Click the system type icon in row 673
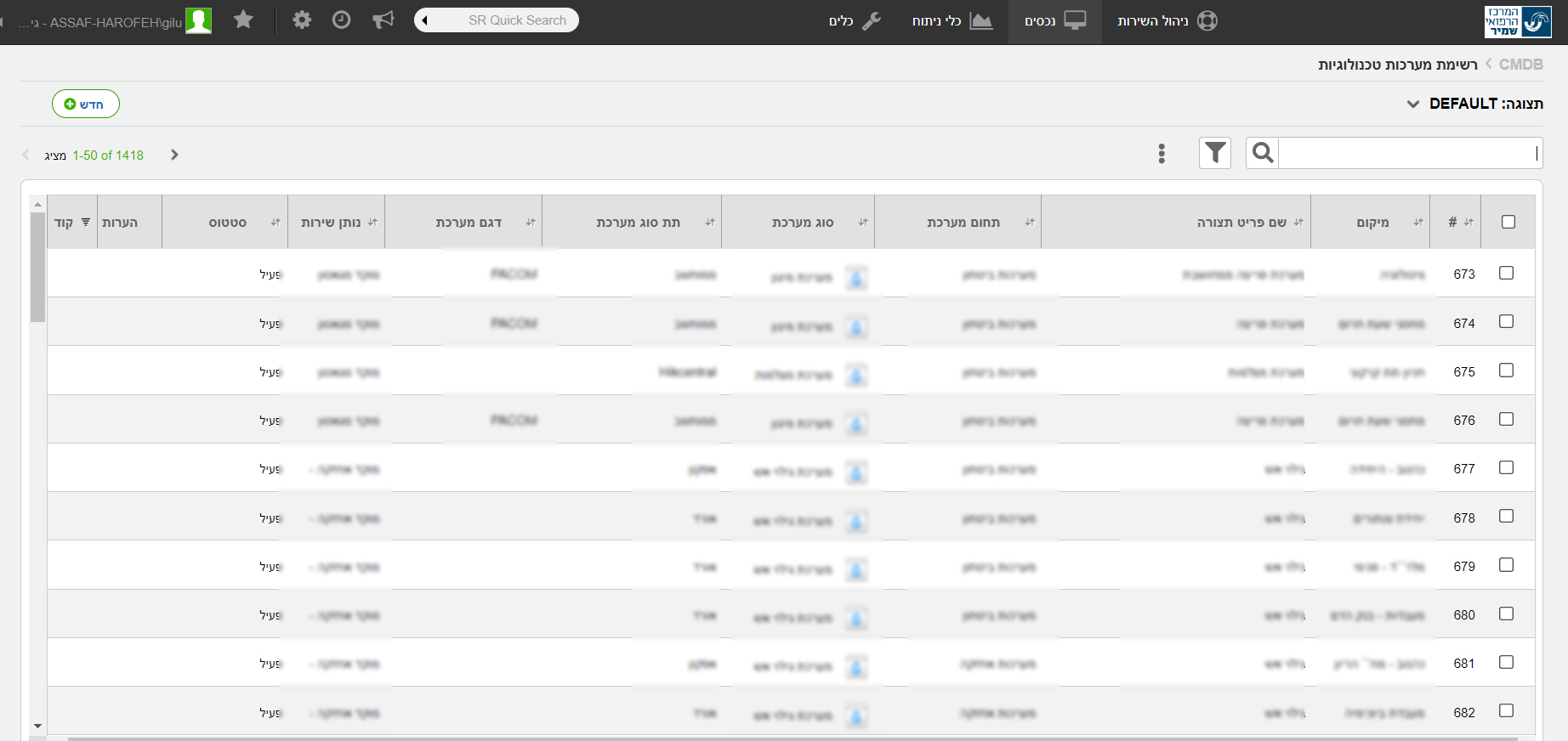1568x741 pixels. click(856, 277)
